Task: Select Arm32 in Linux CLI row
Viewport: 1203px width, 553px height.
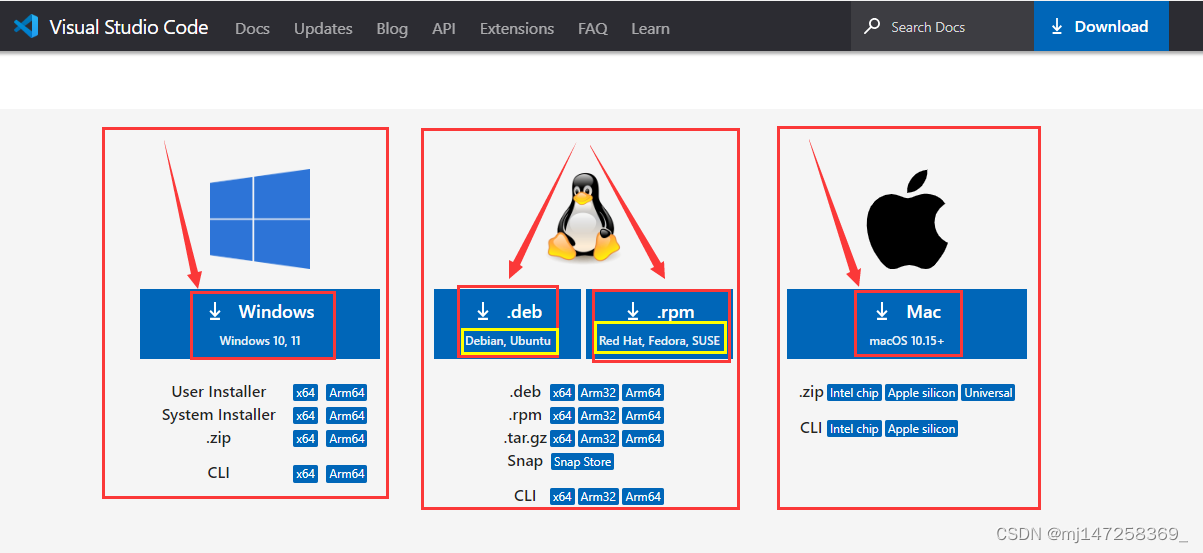Action: click(598, 496)
